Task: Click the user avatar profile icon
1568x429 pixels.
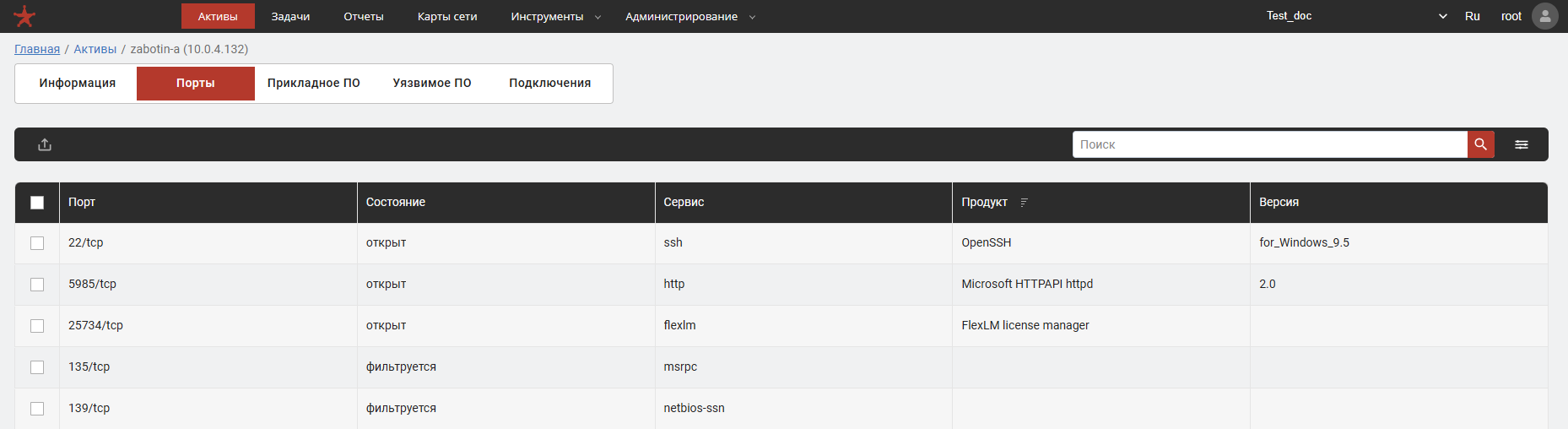Action: (x=1544, y=16)
